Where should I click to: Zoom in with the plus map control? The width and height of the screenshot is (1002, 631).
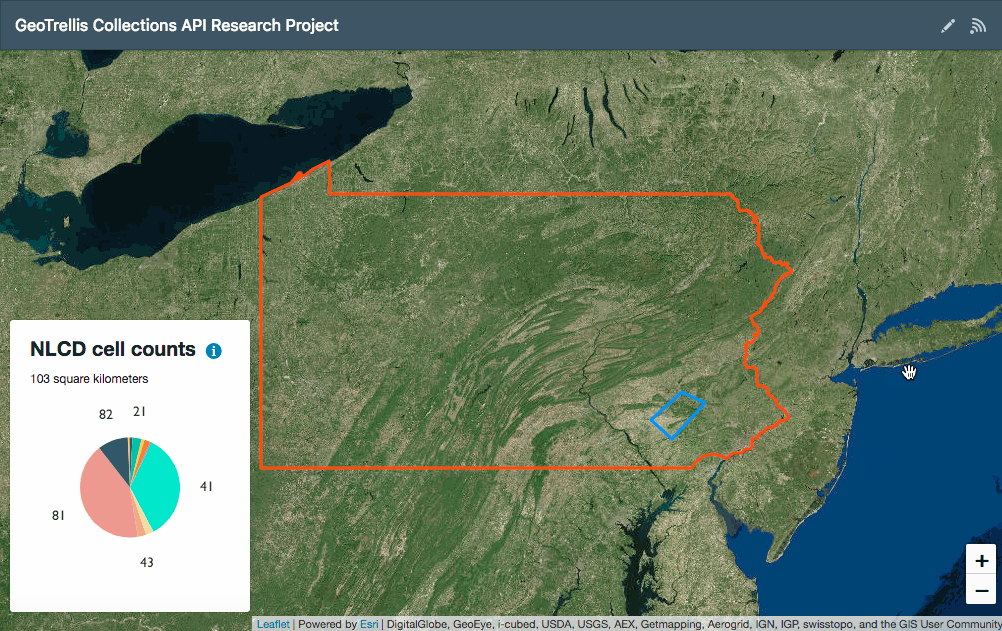click(981, 560)
